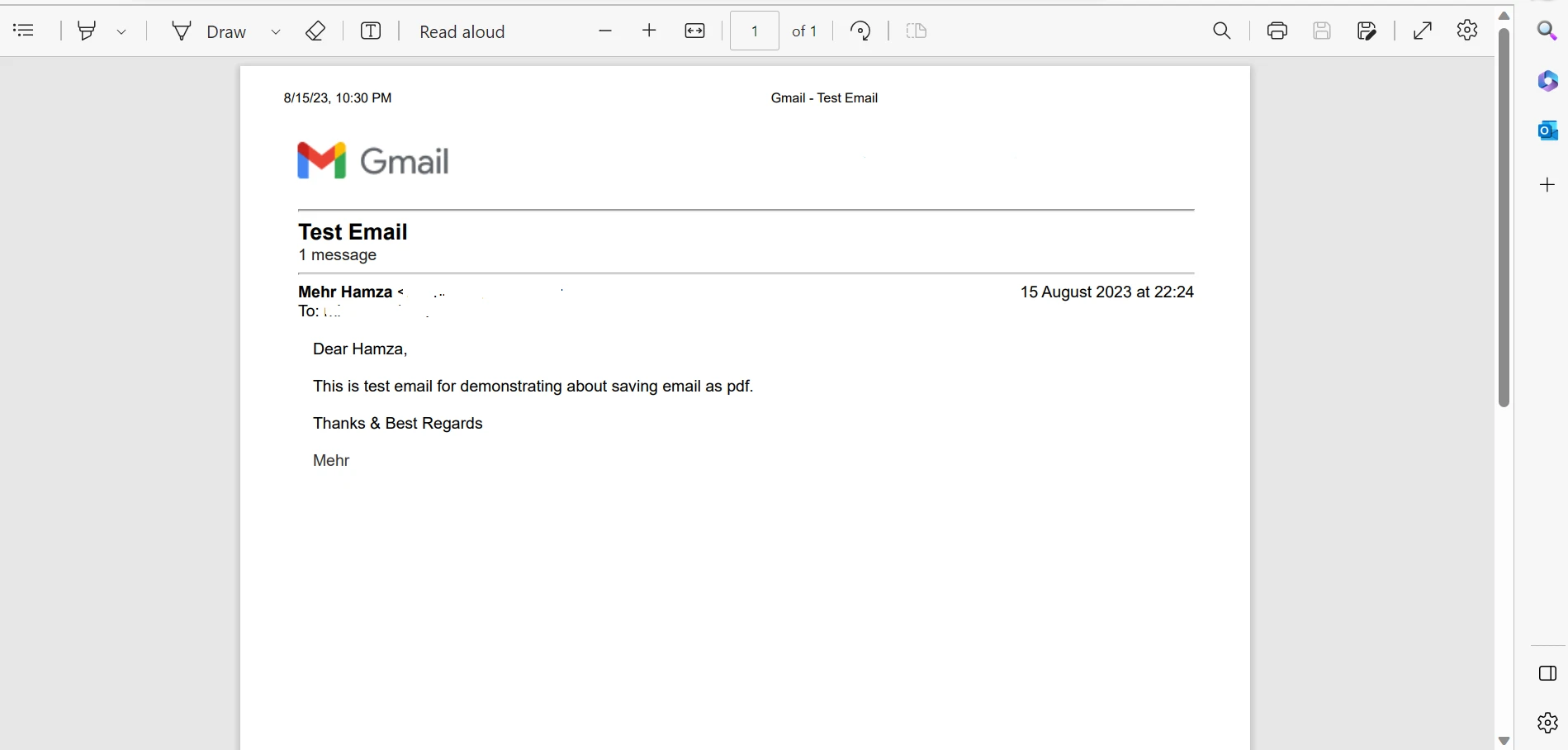The height and width of the screenshot is (750, 1568).
Task: Click the 'of 1' page count text
Action: click(803, 31)
